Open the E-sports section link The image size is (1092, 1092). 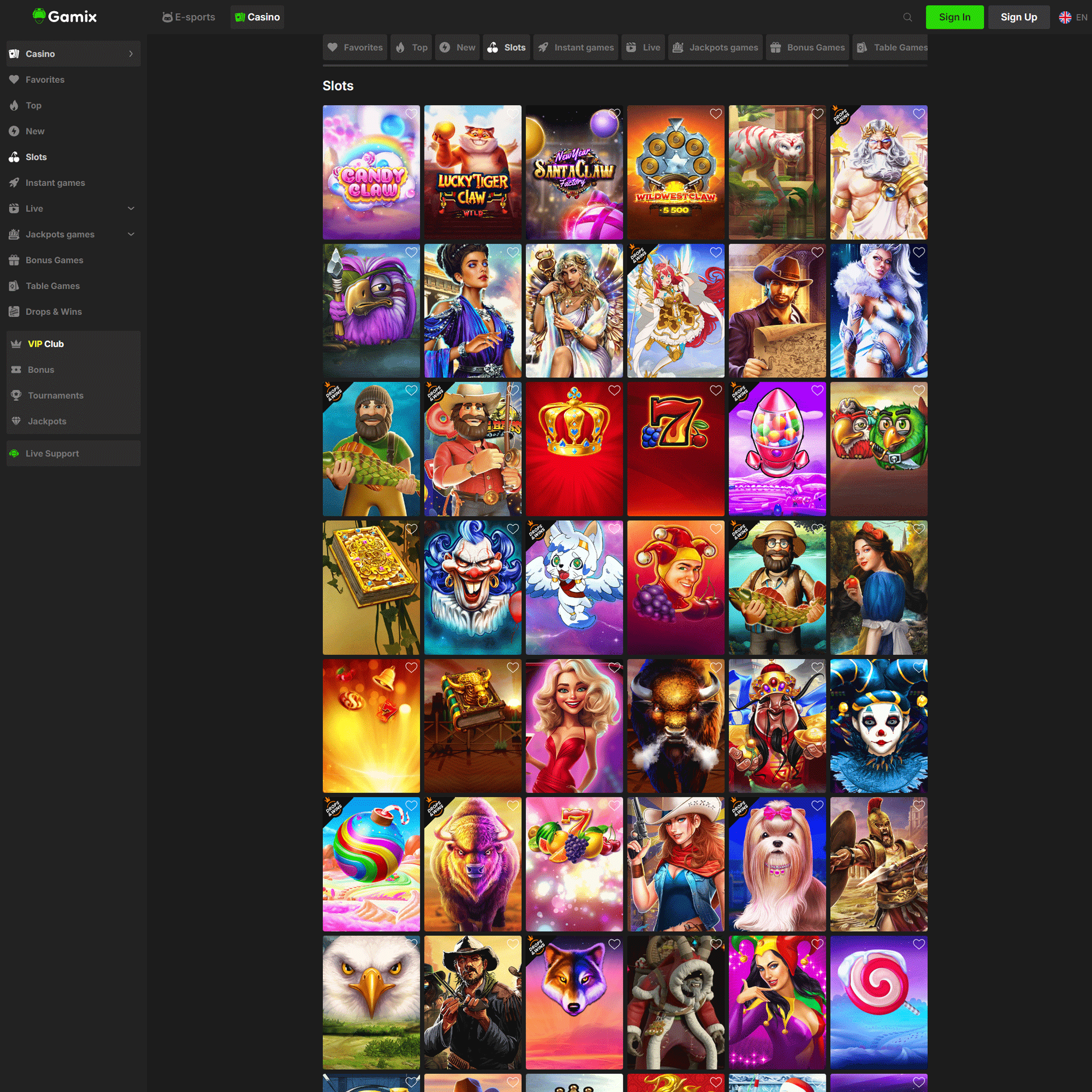coord(188,17)
